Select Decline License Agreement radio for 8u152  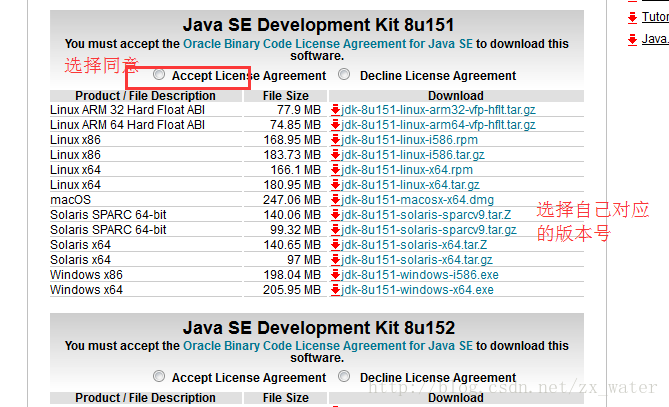click(344, 376)
